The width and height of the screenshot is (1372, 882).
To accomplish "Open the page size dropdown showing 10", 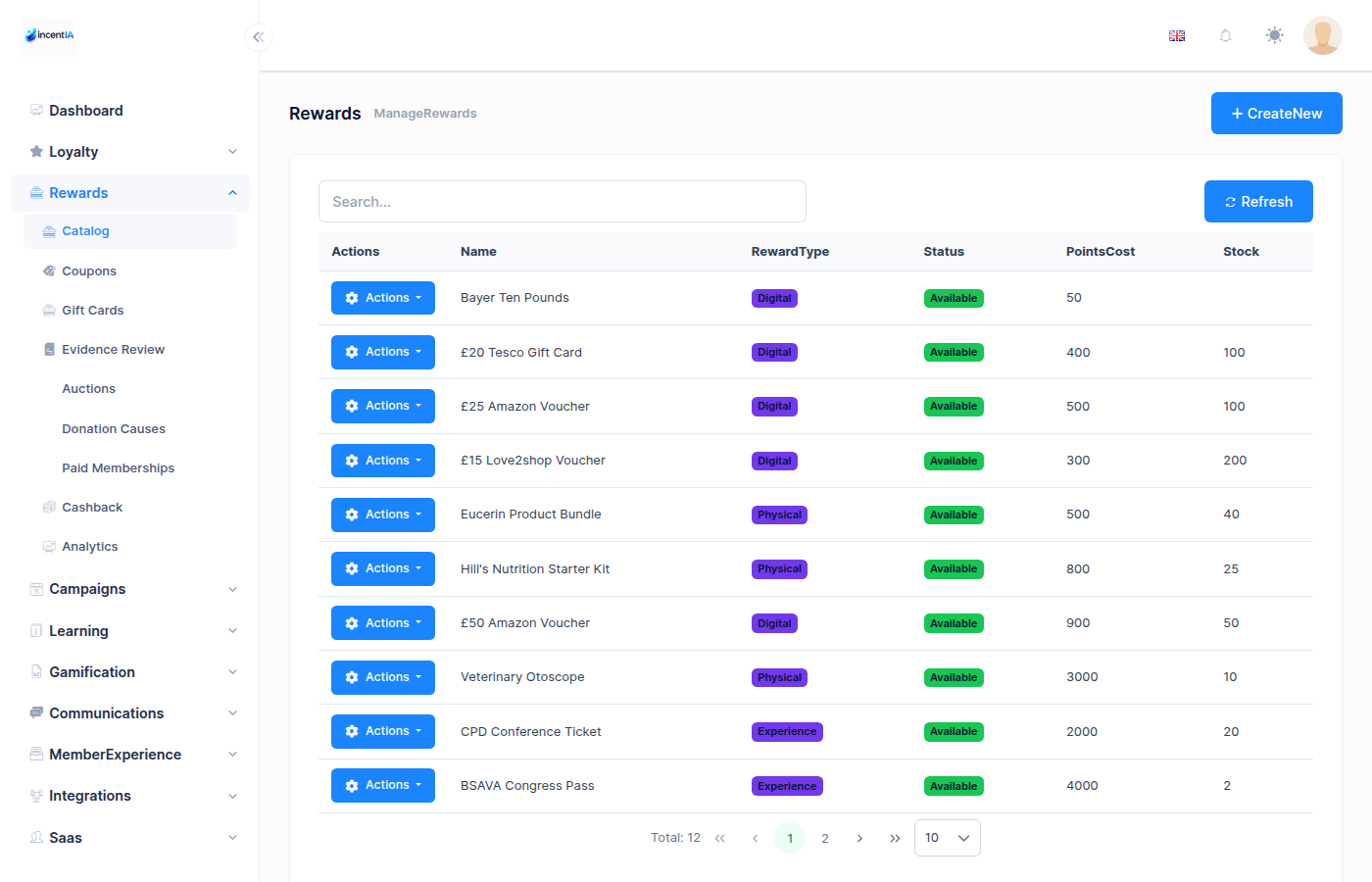I will 947,838.
